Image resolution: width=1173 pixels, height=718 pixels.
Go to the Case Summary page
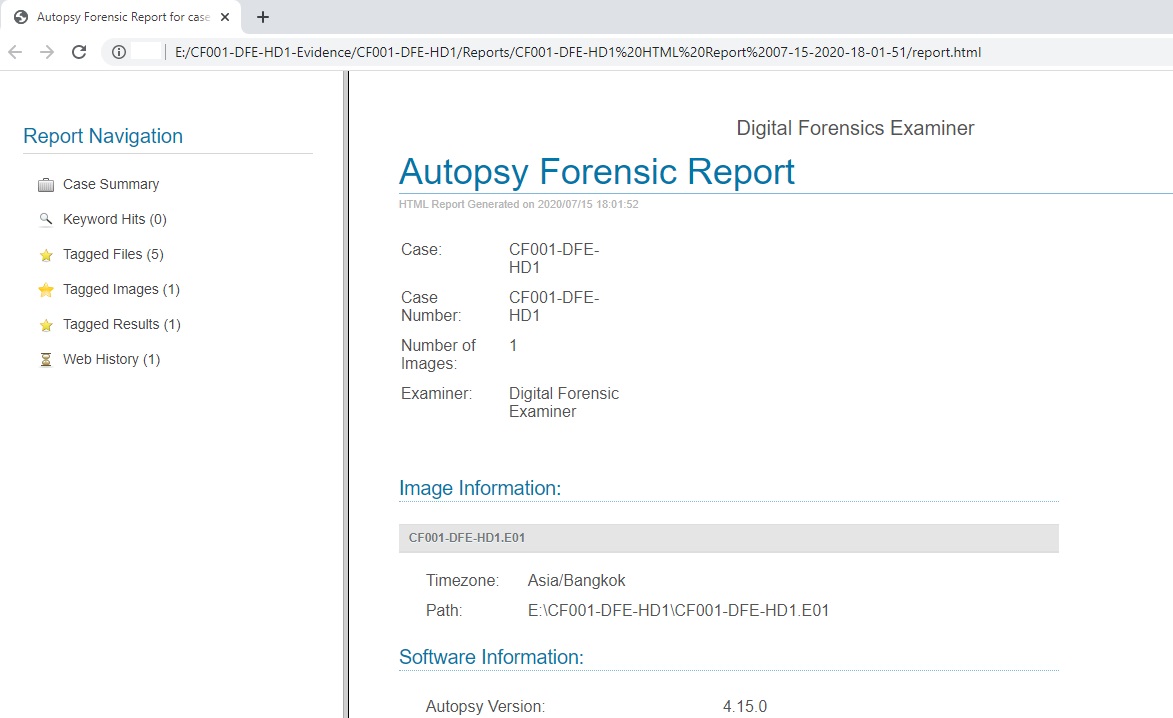tap(111, 184)
